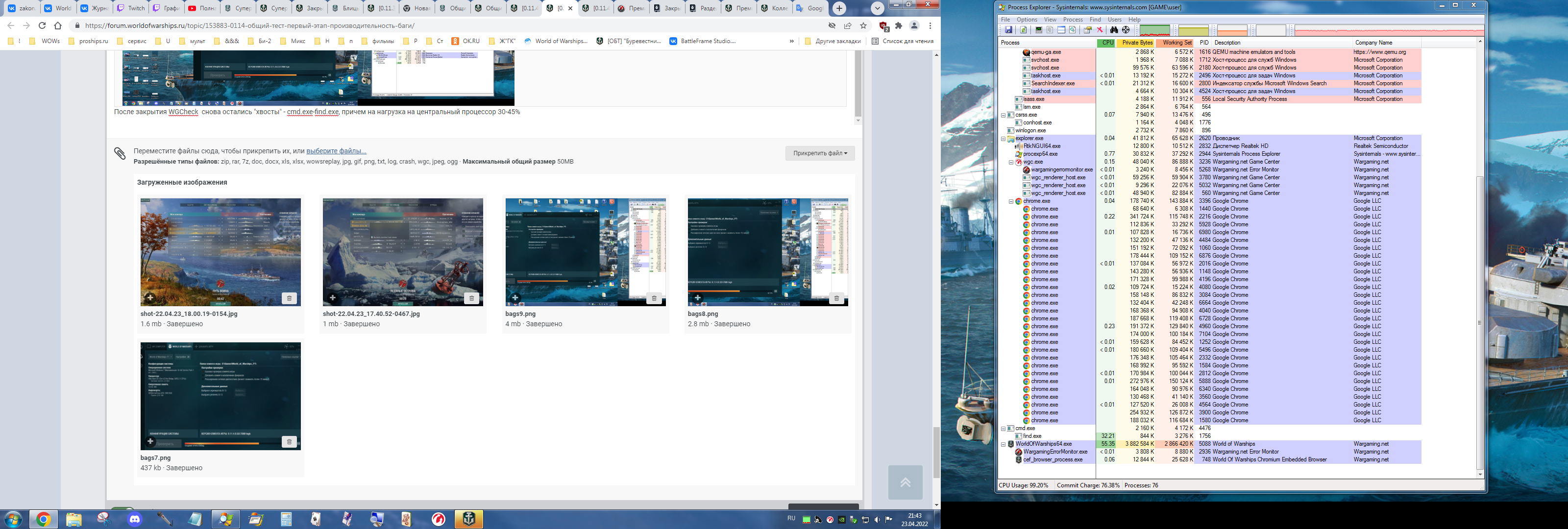This screenshot has height=529, width=1568.
Task: Collapse the cmd.exe process tree
Action: [1003, 429]
